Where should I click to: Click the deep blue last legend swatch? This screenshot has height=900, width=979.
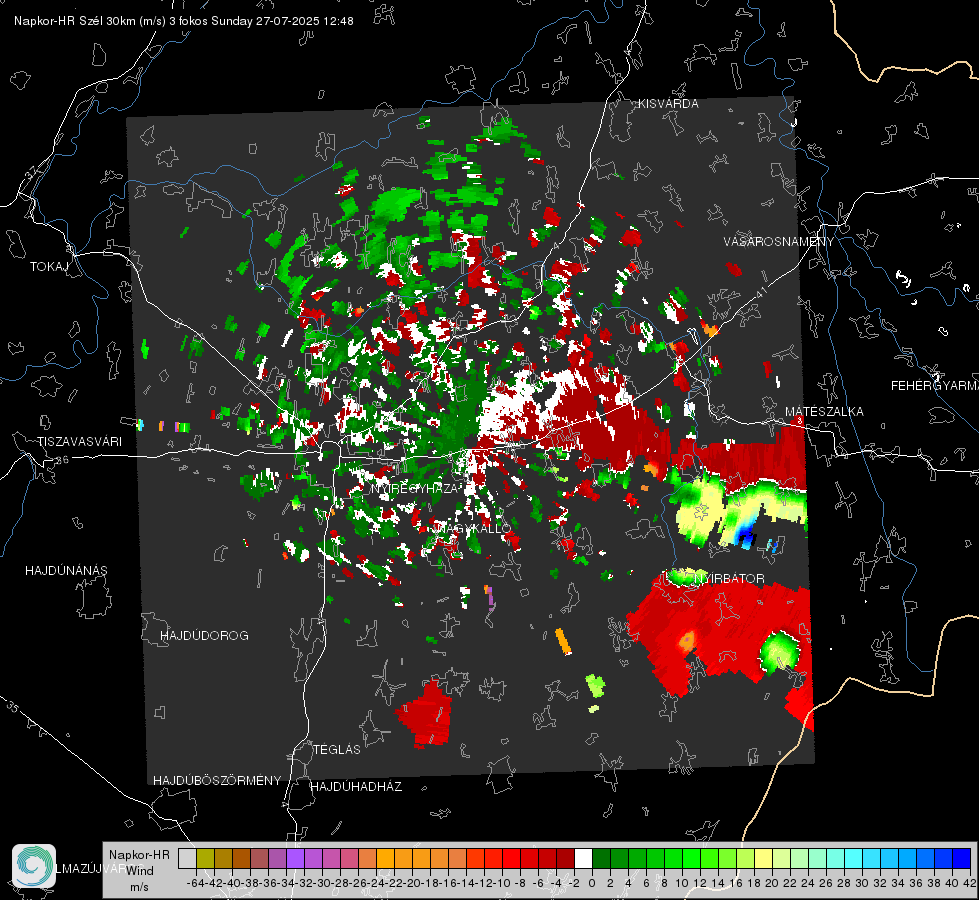coord(962,858)
